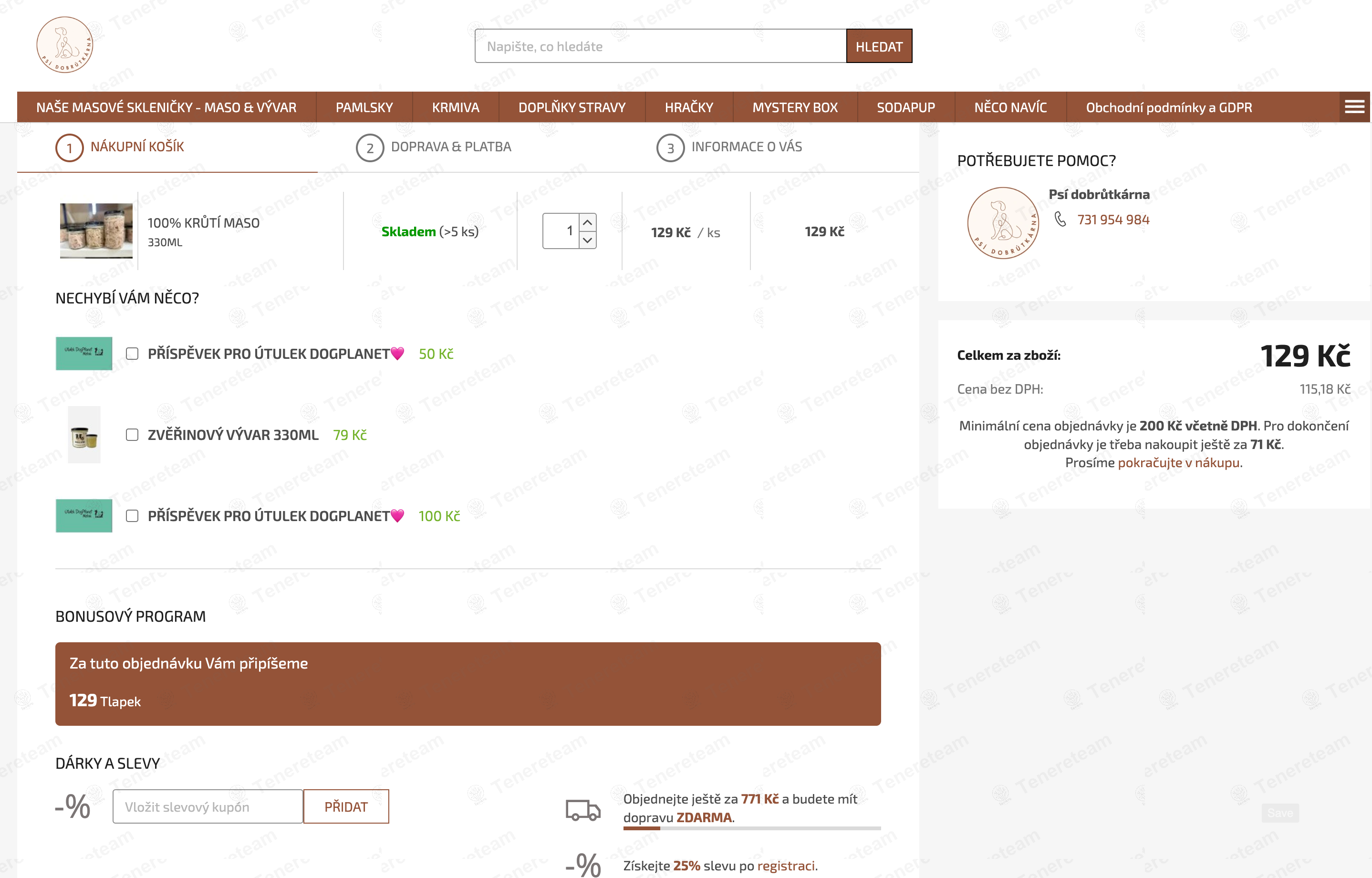Click the Zvěřinový vývar jar thumbnail
This screenshot has height=878, width=1372.
[84, 435]
